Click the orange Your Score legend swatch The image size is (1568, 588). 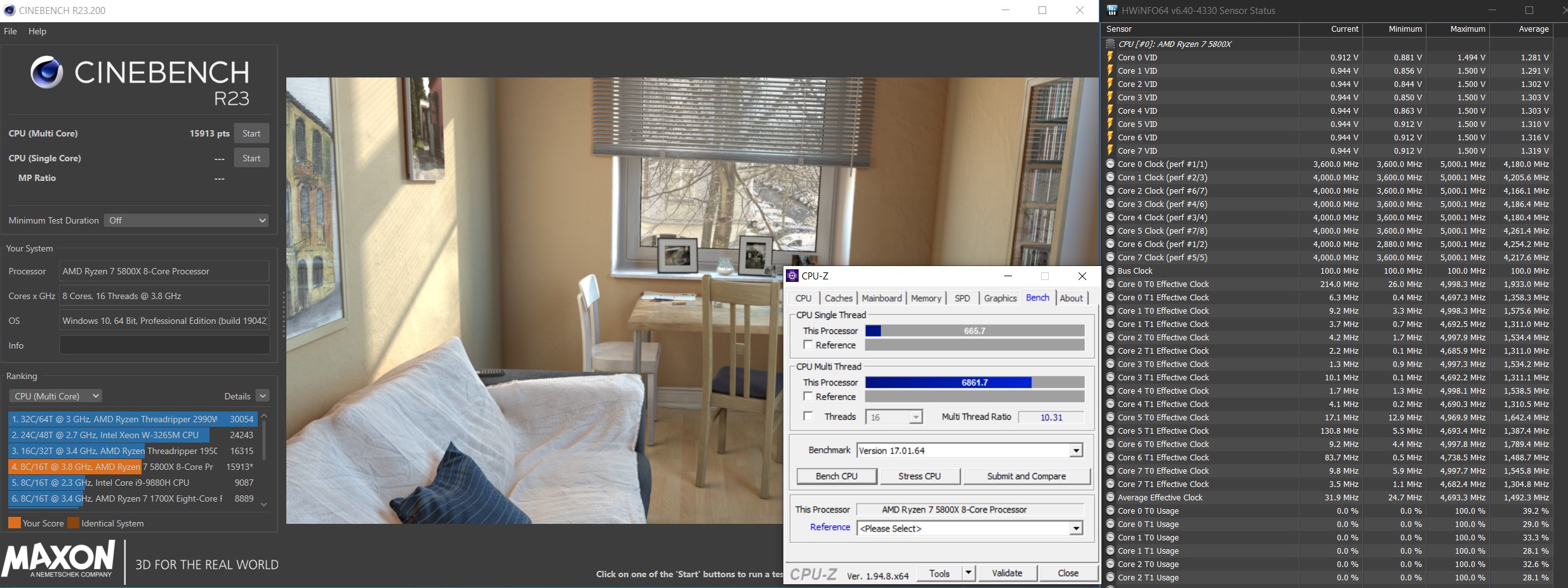click(x=14, y=523)
